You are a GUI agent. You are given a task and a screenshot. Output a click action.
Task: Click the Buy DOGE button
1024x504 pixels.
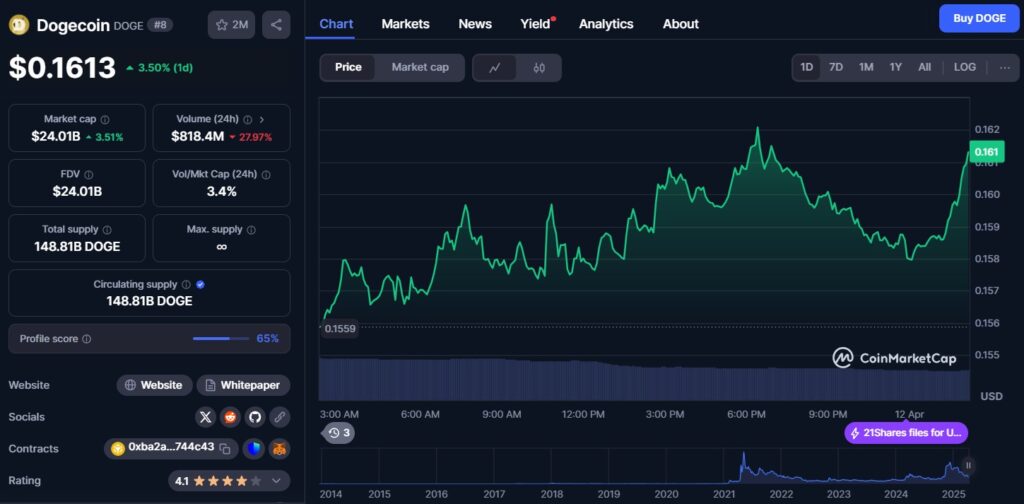(x=979, y=18)
